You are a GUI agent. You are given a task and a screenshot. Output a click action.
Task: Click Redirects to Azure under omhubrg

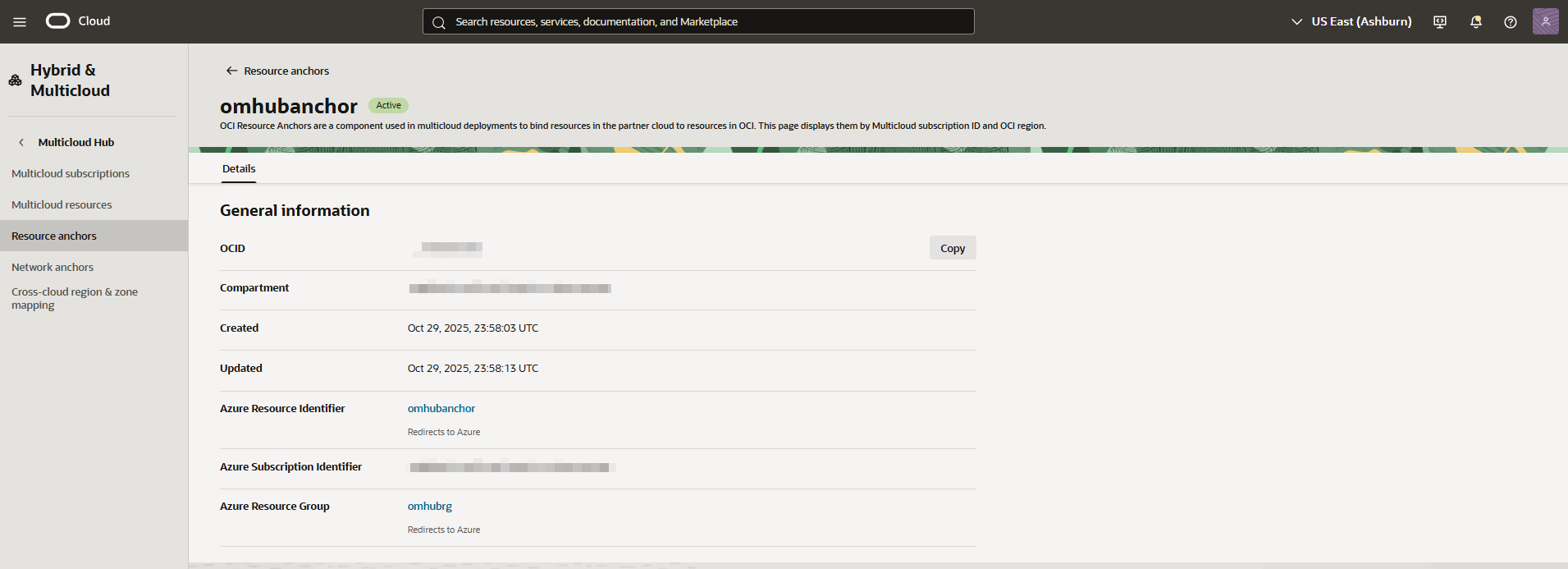pyautogui.click(x=444, y=530)
